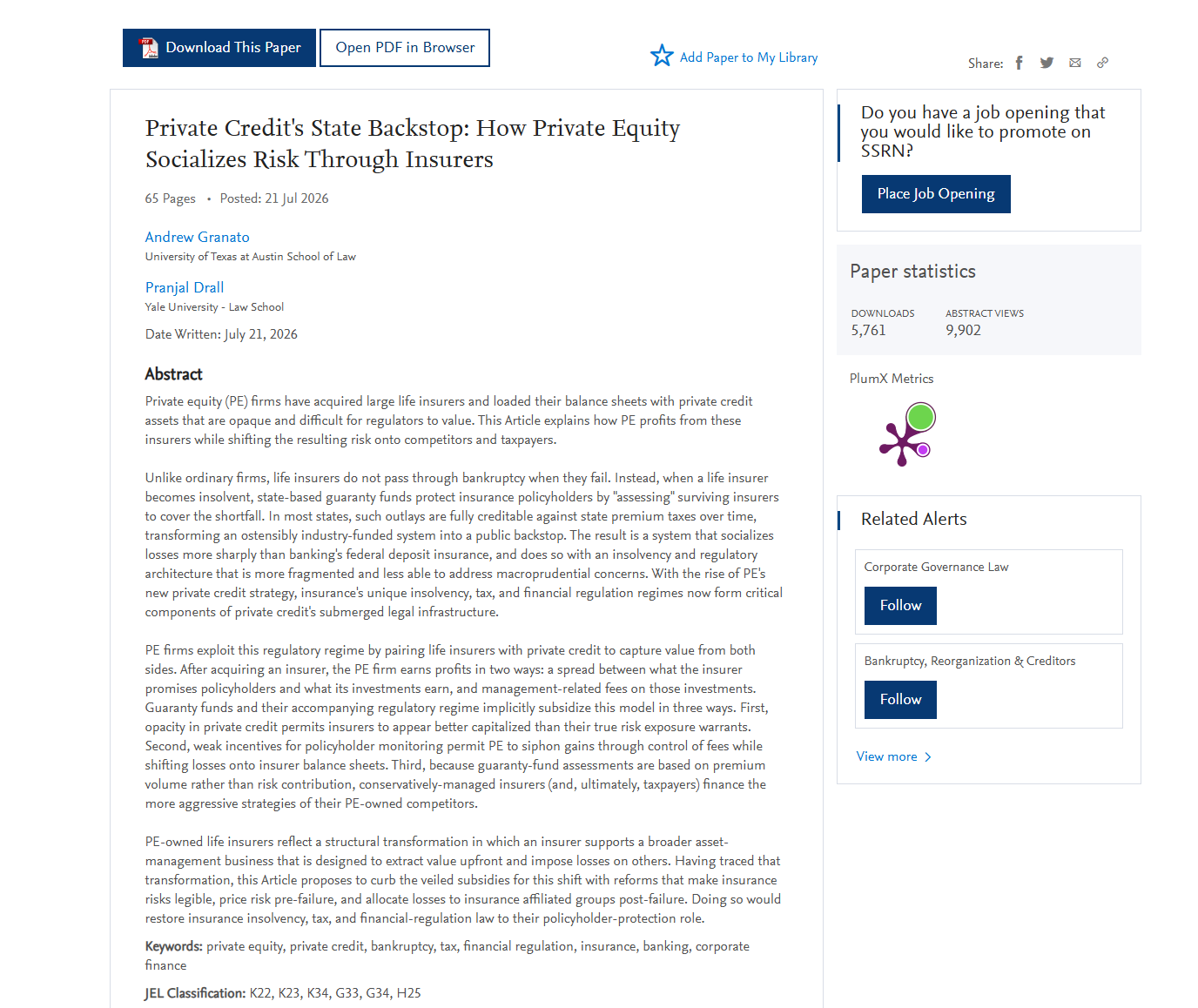Open Add Paper to My Library link
Screen dimensions: 1198x1008
coord(749,57)
